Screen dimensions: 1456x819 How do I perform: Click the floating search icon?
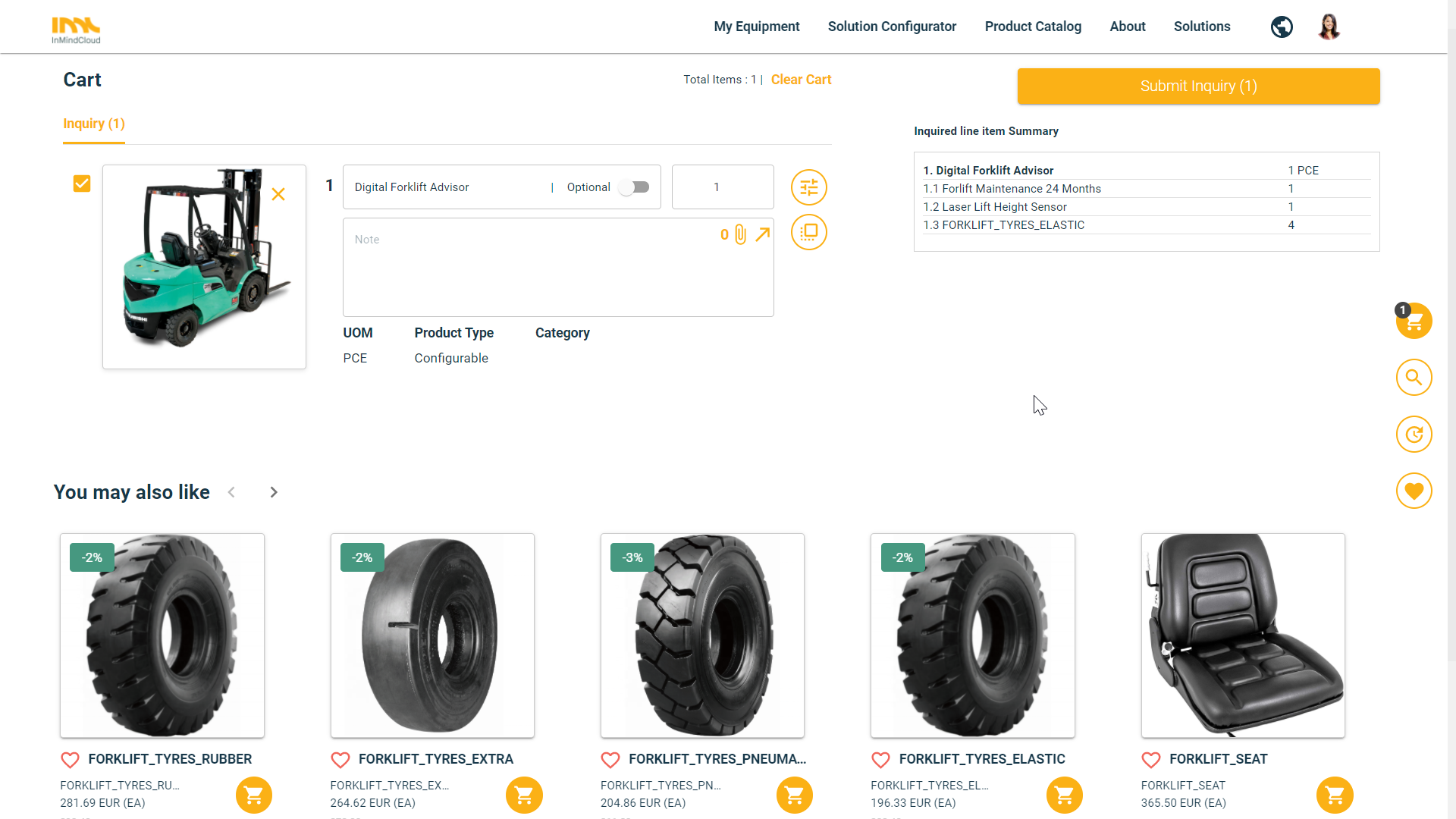[1414, 378]
